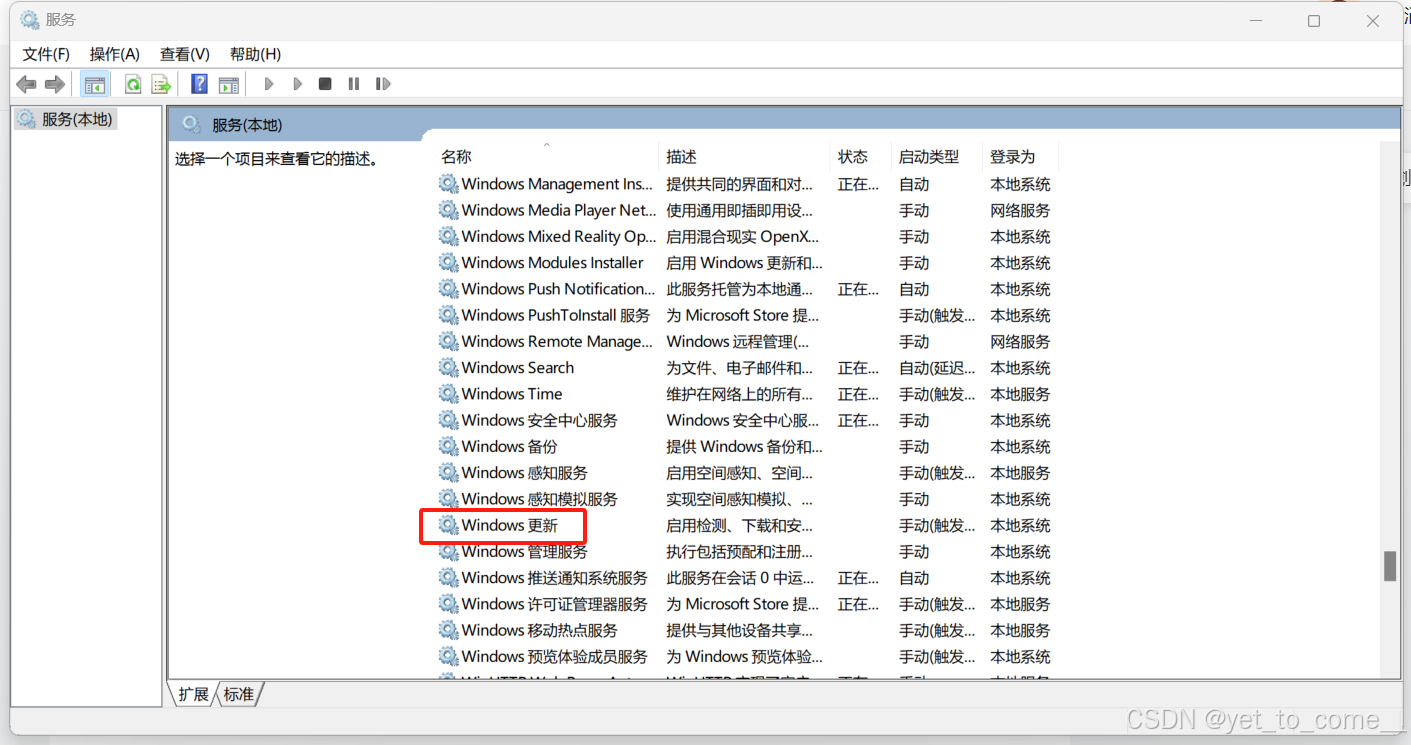Click 本地服务 logon cell of Windows 感知服务
1411x745 pixels.
coord(1020,472)
